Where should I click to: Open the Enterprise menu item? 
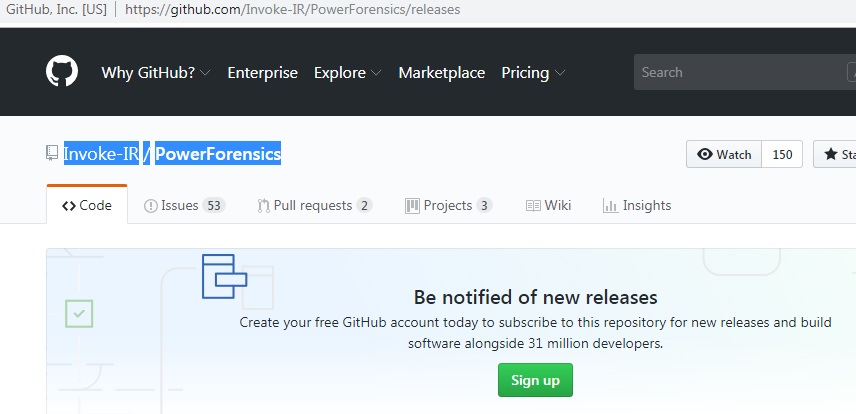pos(263,72)
